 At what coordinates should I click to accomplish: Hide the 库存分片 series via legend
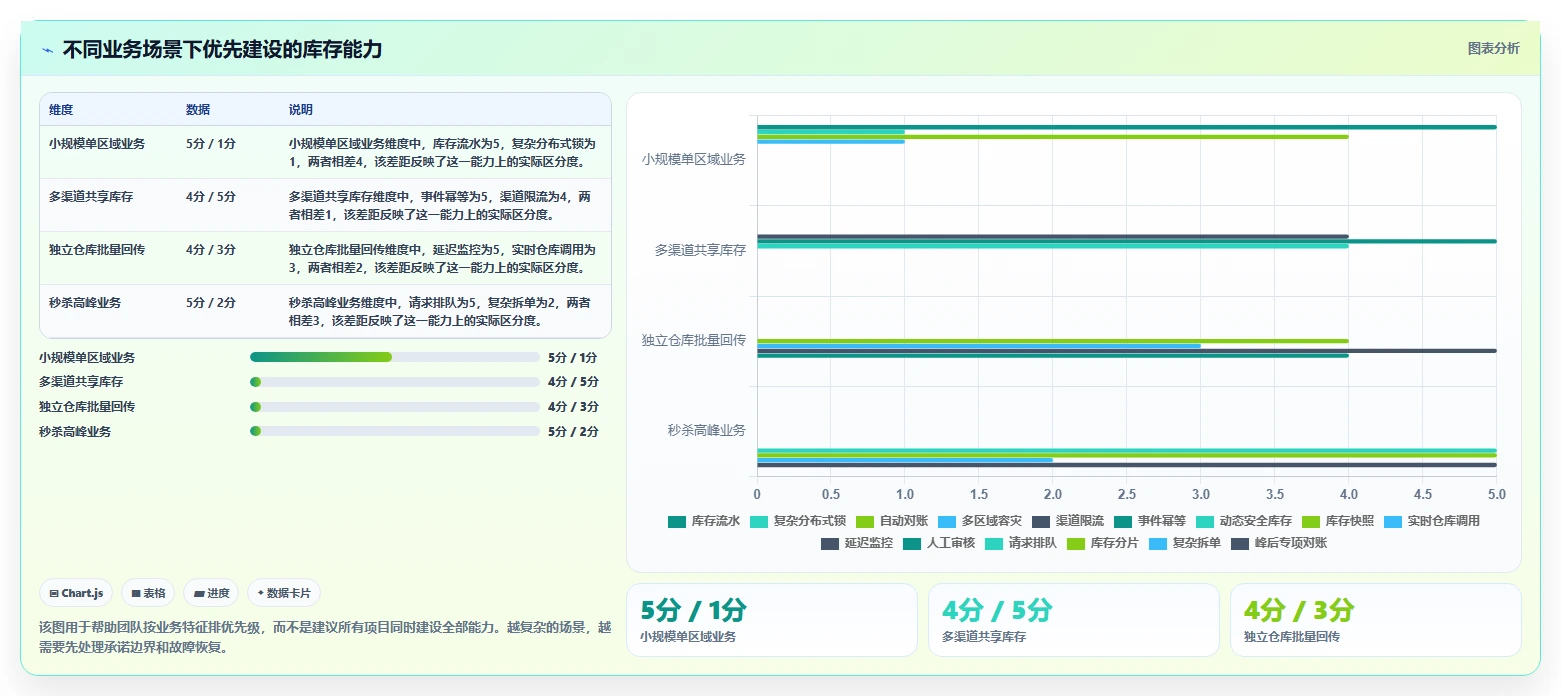click(1103, 543)
